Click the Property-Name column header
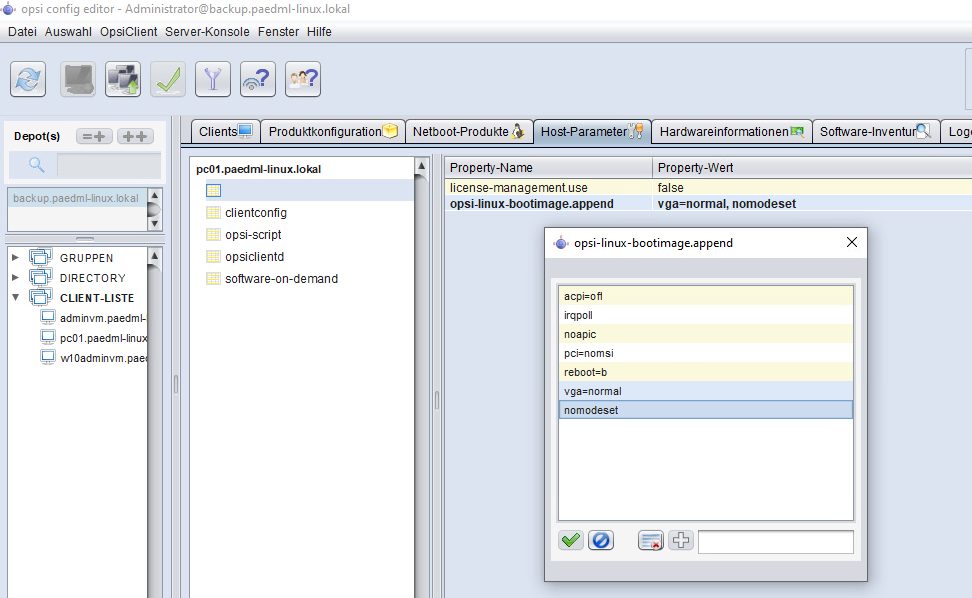Screen dimensions: 972x598 pos(549,167)
